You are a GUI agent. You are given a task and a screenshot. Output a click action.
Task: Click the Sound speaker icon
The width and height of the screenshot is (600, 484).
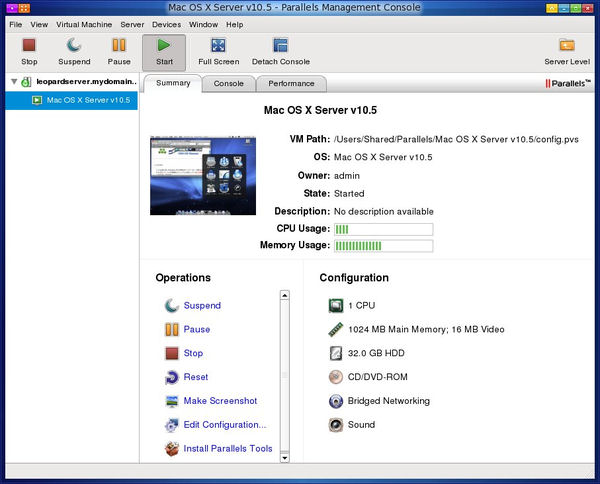(336, 425)
